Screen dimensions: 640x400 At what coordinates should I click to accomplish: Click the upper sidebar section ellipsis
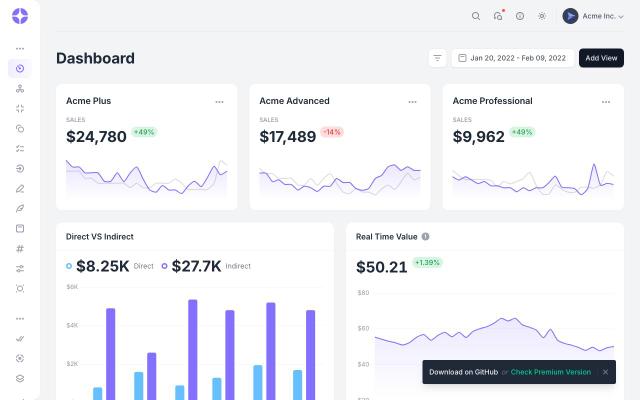coord(20,49)
